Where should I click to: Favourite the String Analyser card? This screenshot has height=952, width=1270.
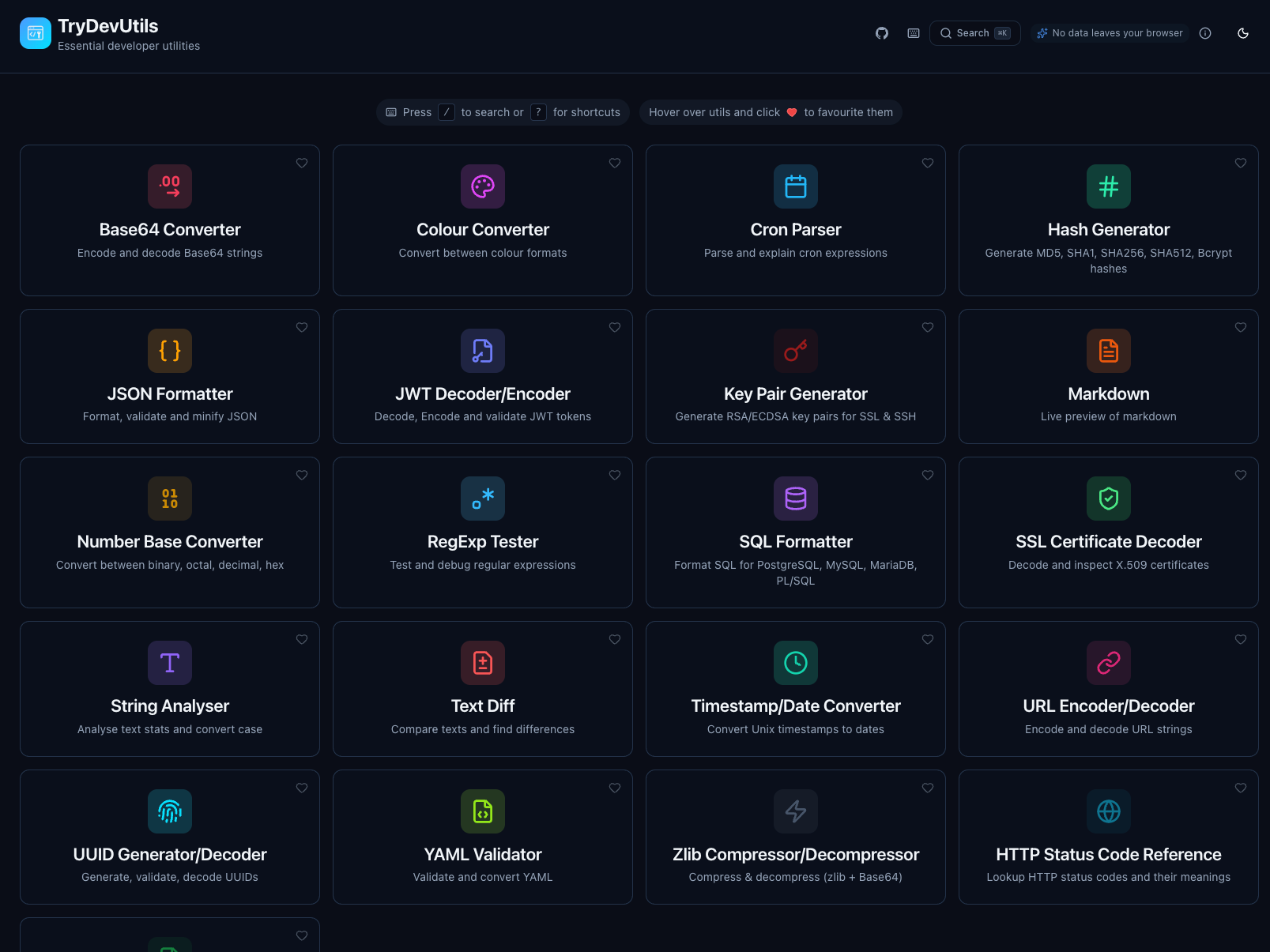click(x=302, y=639)
